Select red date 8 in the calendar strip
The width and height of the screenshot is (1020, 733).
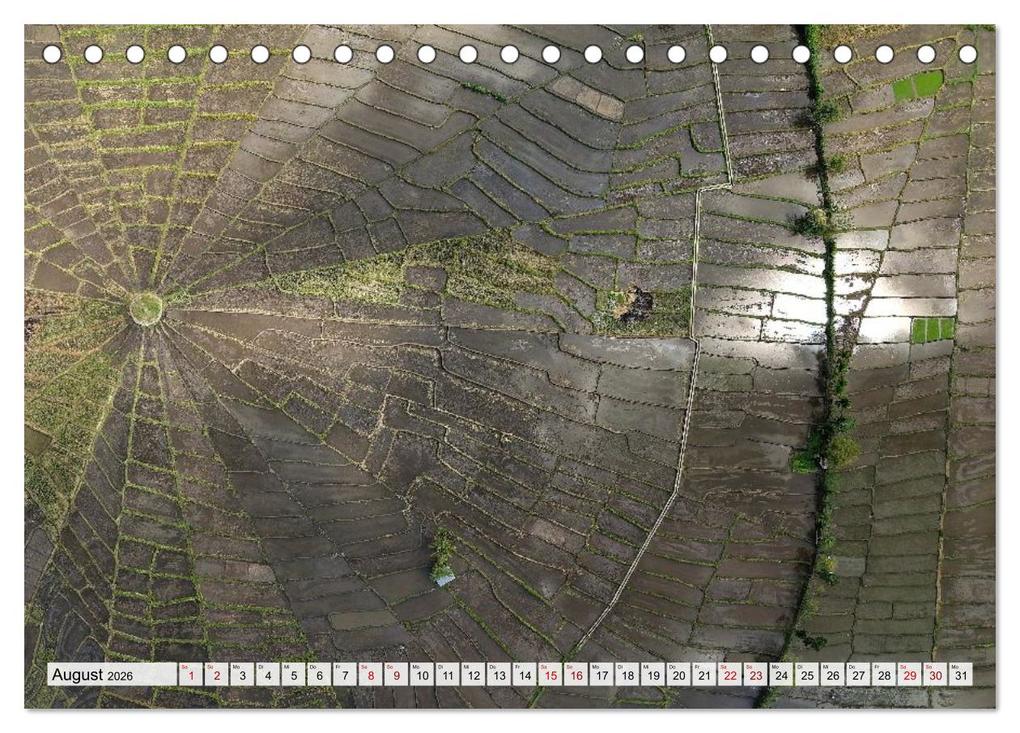pyautogui.click(x=371, y=675)
